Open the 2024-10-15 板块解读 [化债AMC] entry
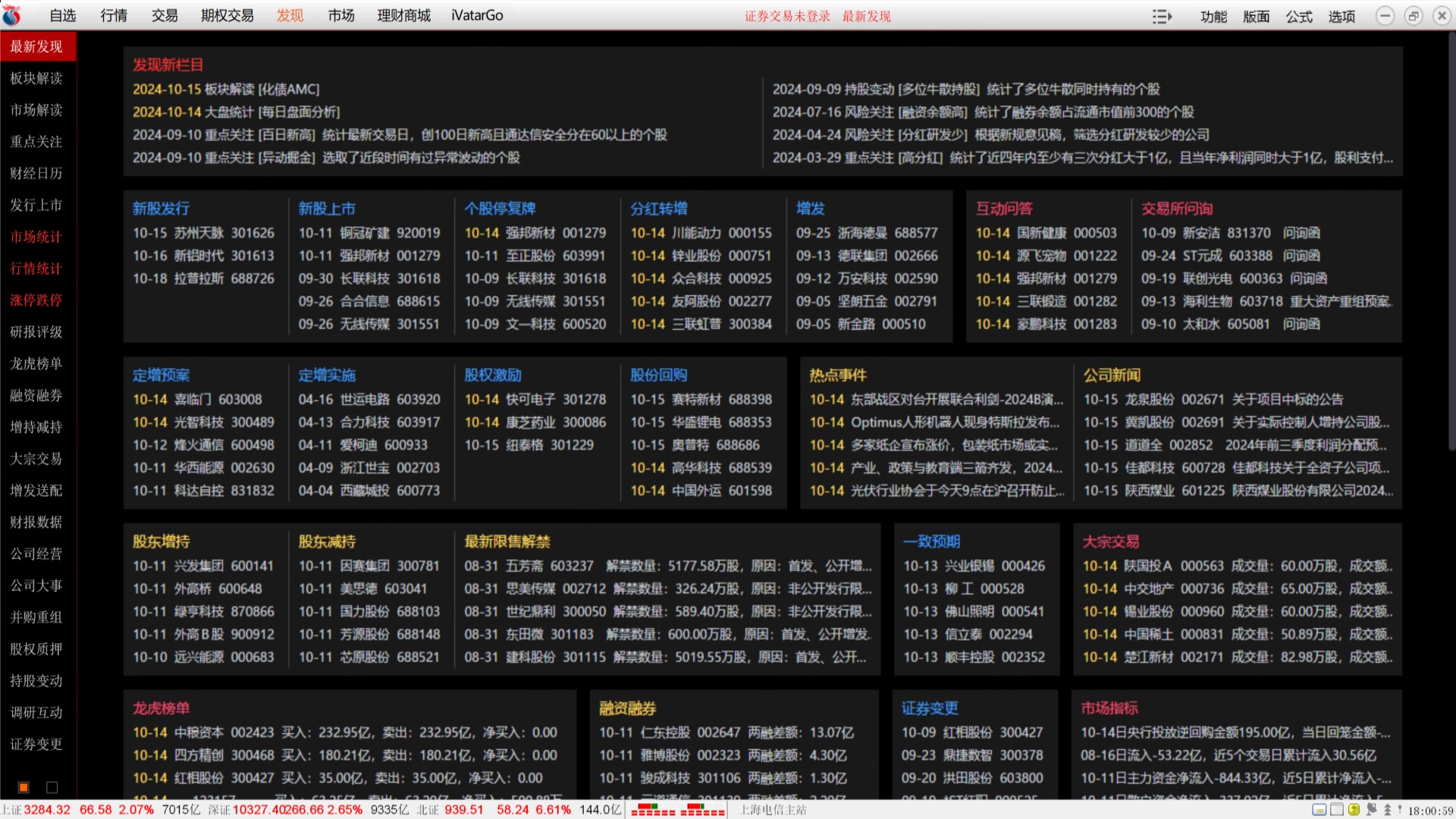The image size is (1456, 819). (226, 89)
